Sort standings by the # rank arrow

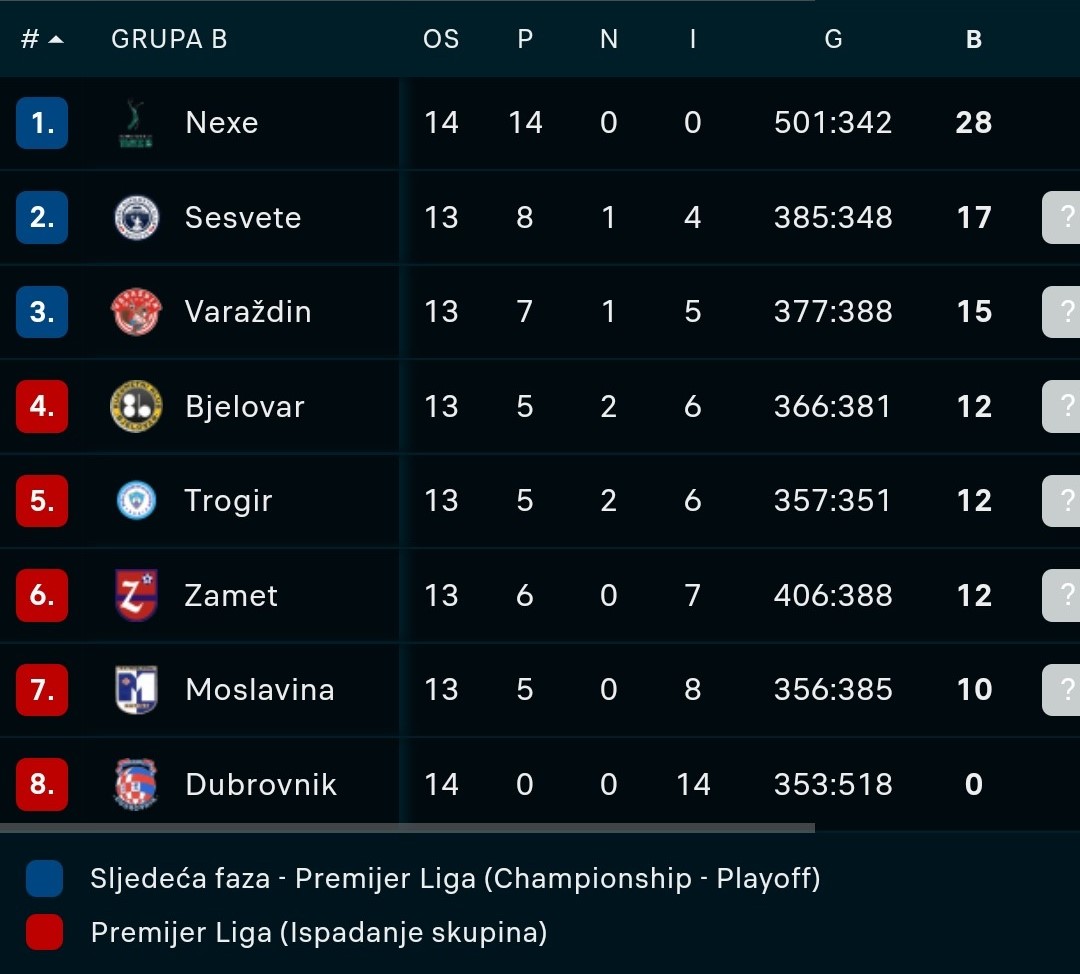click(56, 40)
